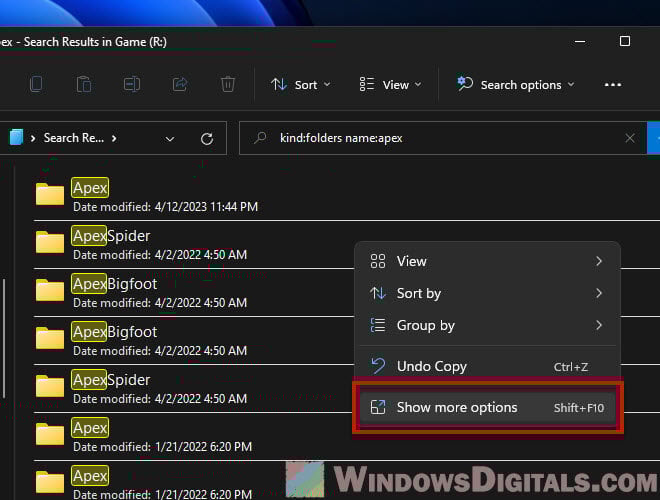
Task: Open the View dropdown in the toolbar
Action: click(x=390, y=85)
